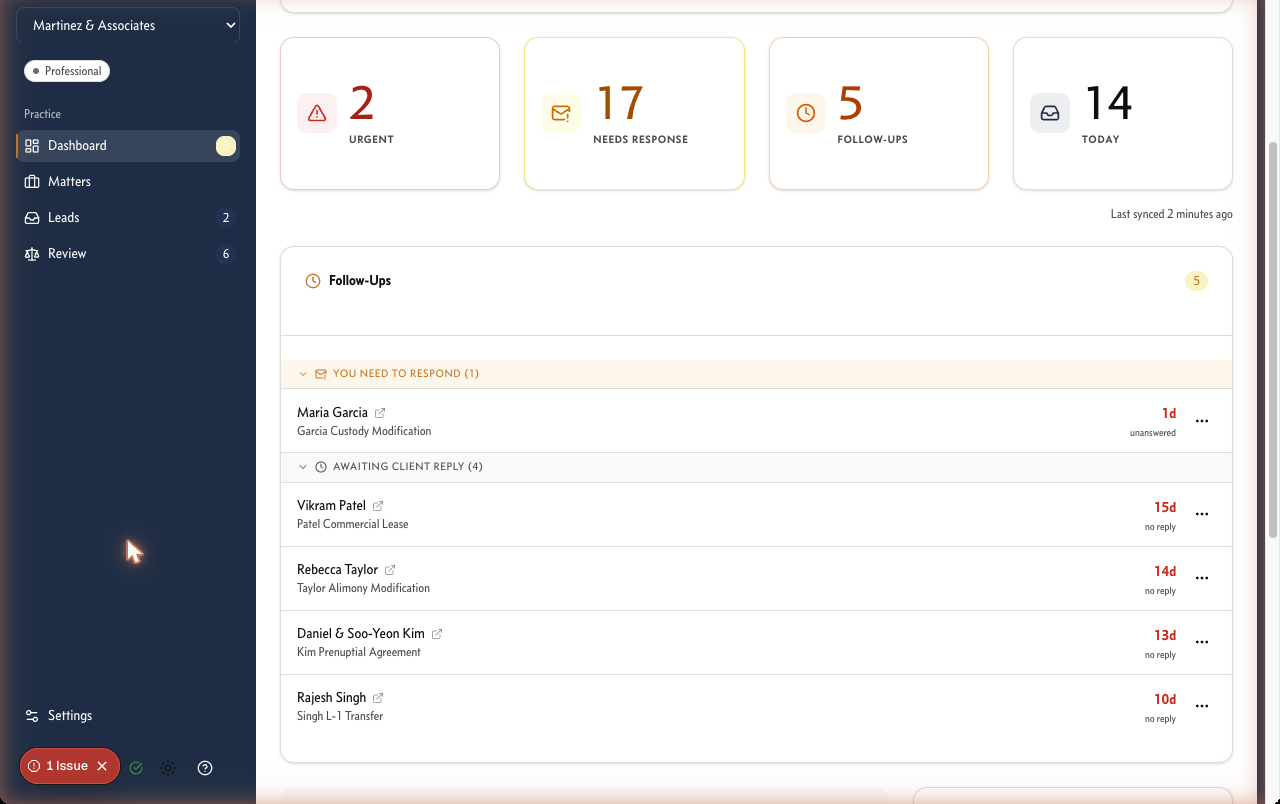Go to Leads in sidebar
Image resolution: width=1280 pixels, height=804 pixels.
pyautogui.click(x=128, y=218)
